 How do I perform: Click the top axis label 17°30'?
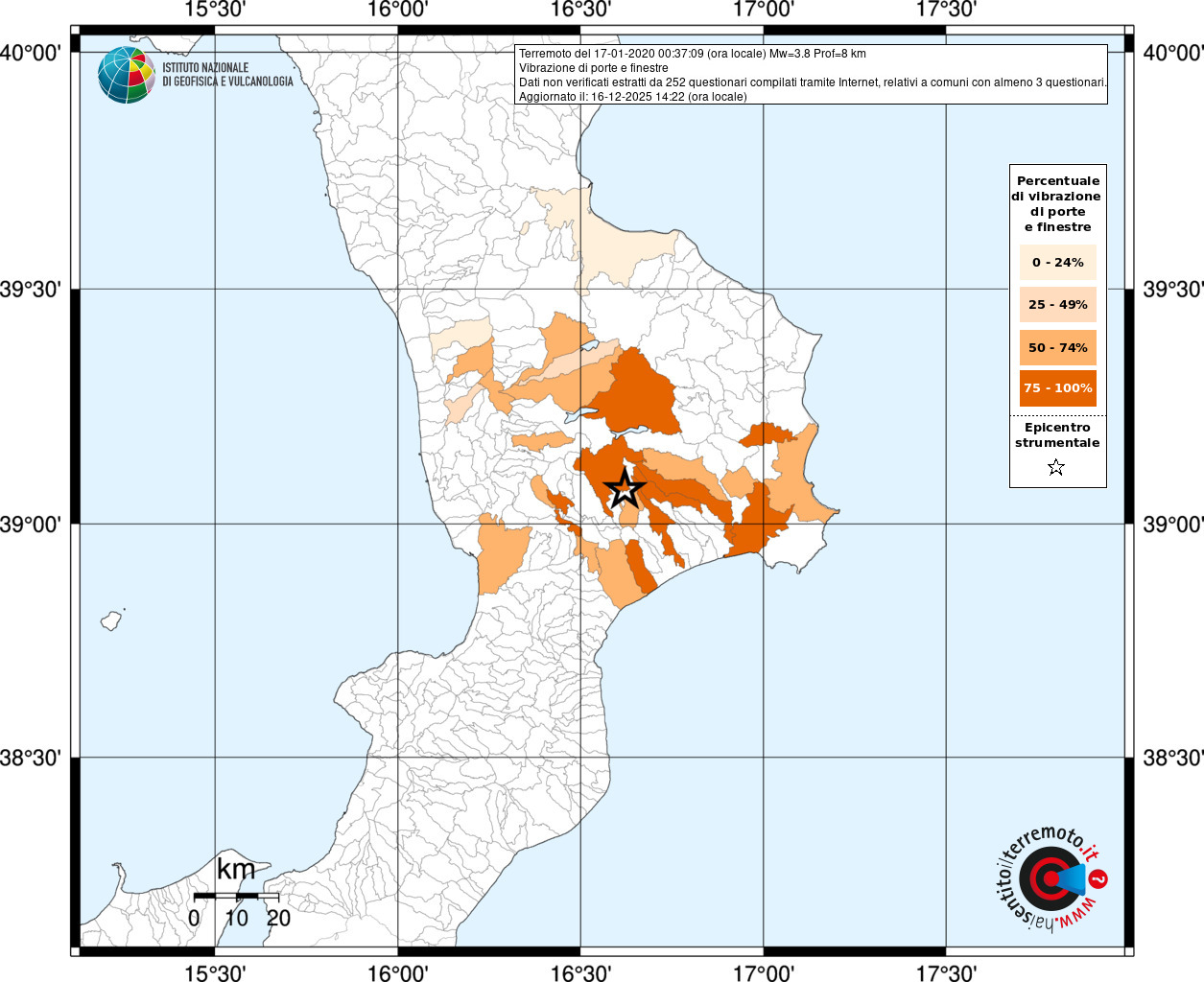click(x=946, y=10)
